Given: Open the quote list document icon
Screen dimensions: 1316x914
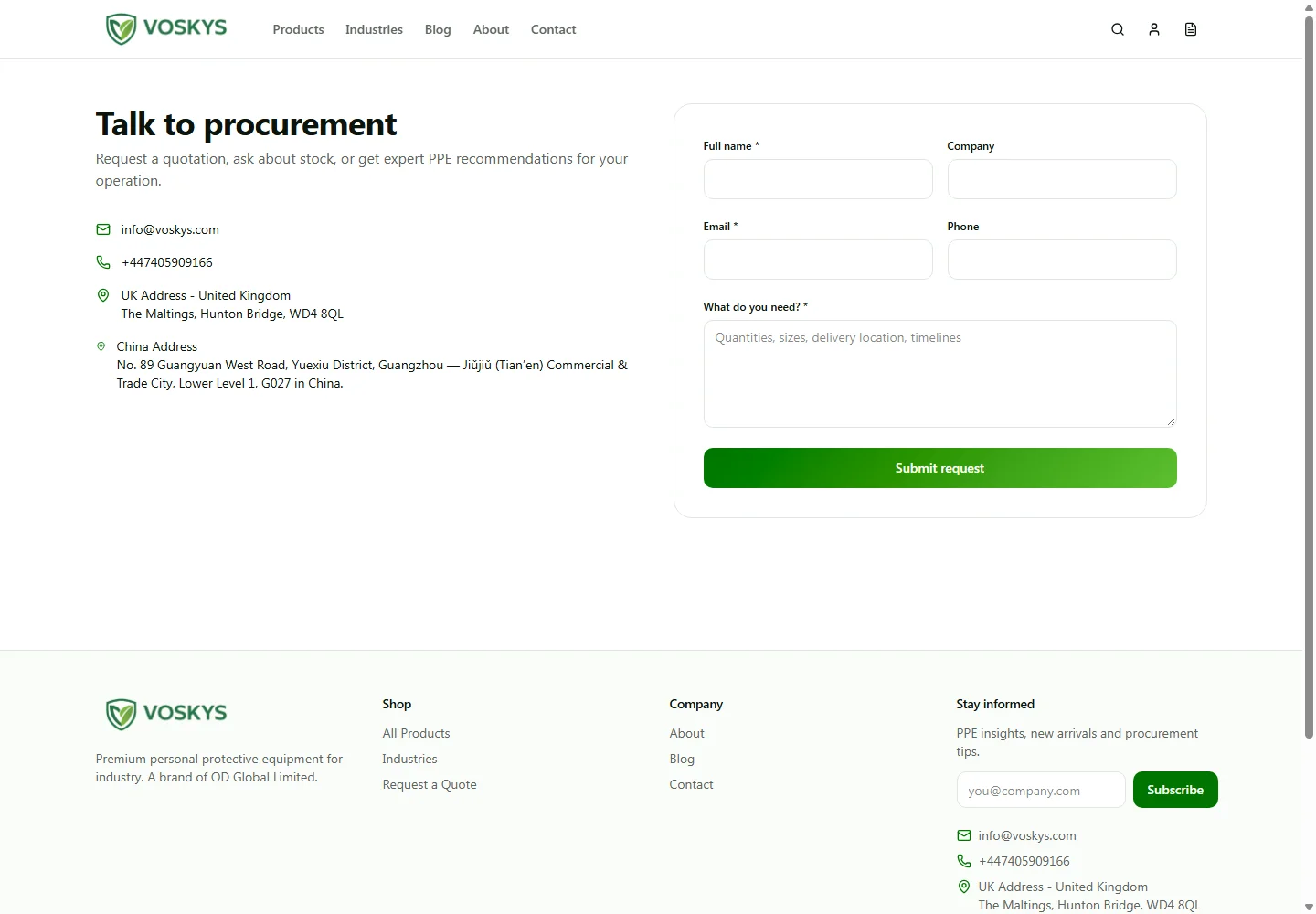Looking at the screenshot, I should (x=1191, y=29).
